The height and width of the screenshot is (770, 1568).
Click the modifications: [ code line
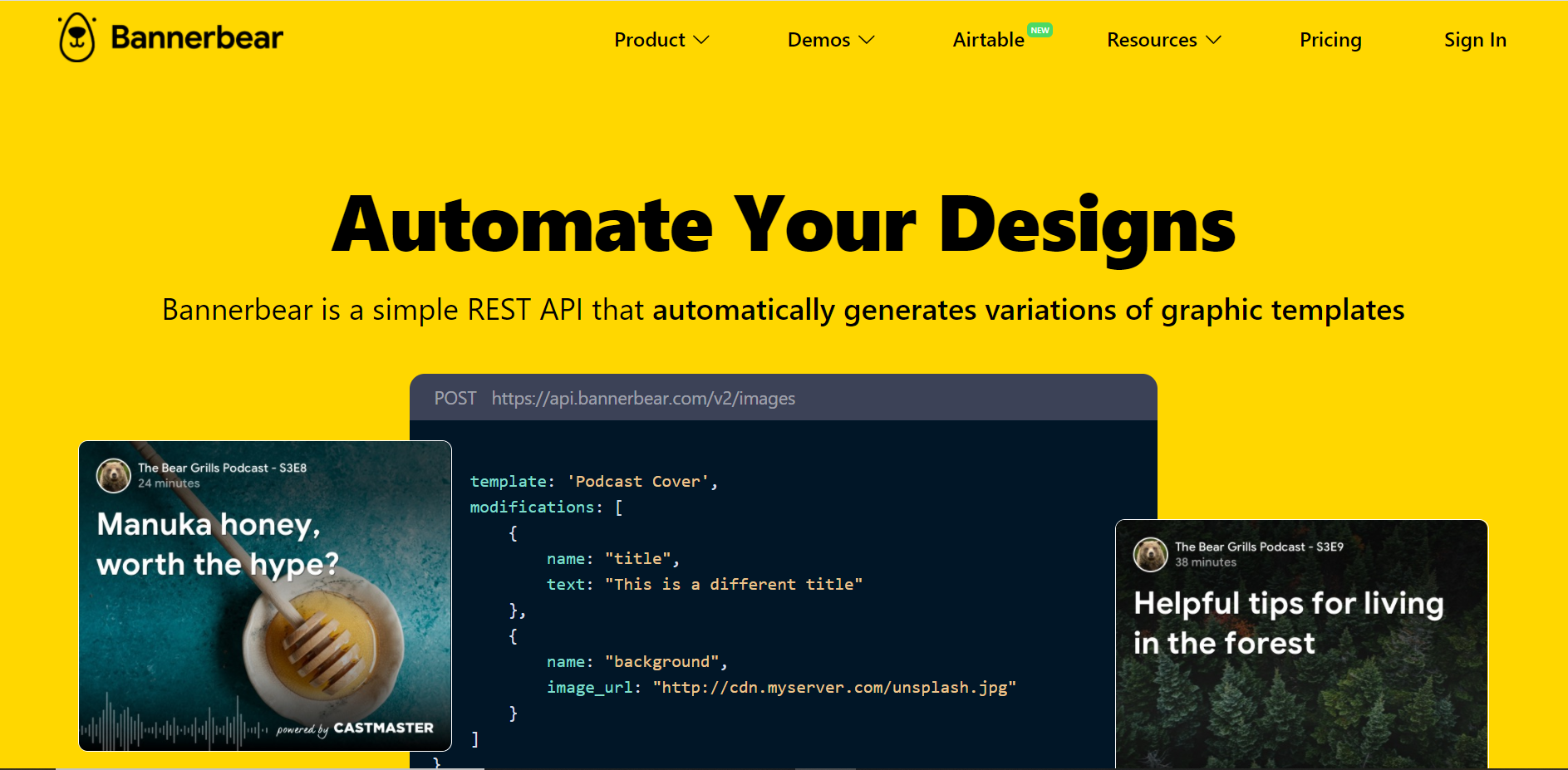point(547,508)
